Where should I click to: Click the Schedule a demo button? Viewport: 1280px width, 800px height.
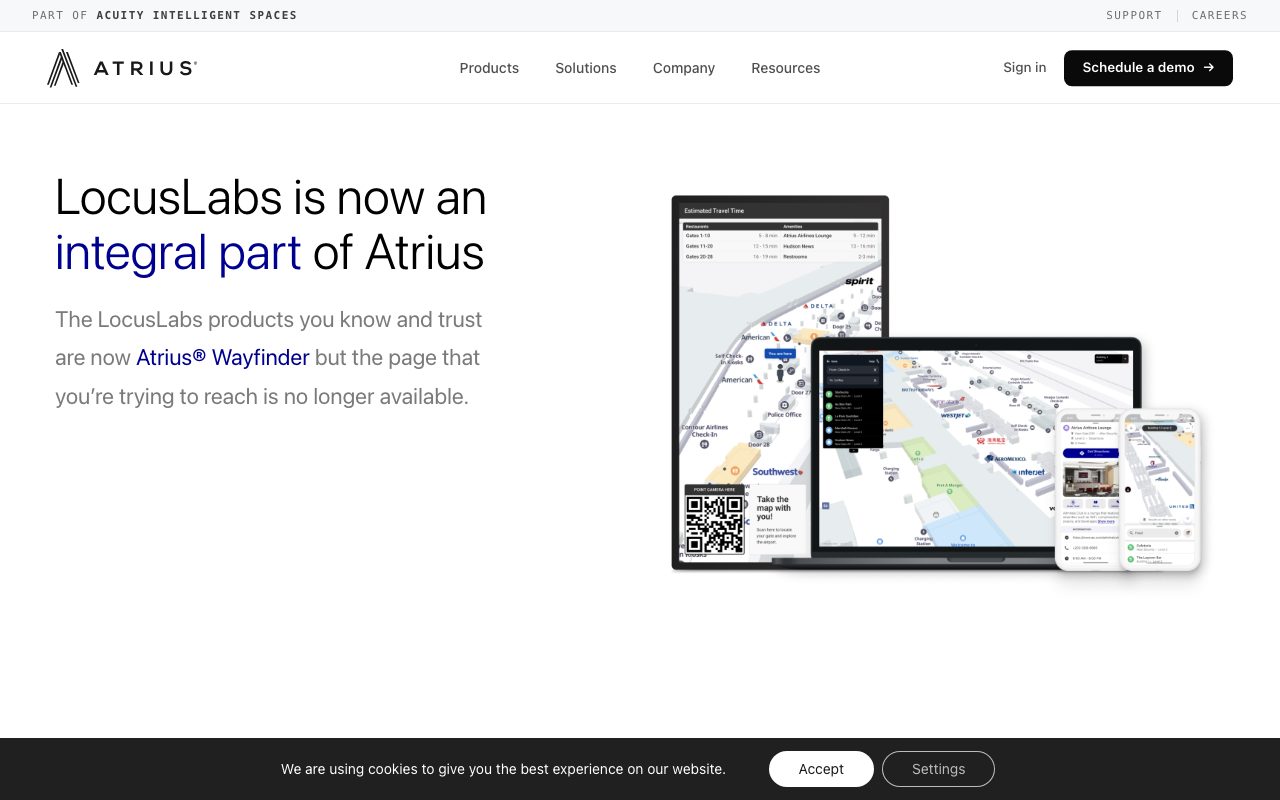pyautogui.click(x=1148, y=68)
